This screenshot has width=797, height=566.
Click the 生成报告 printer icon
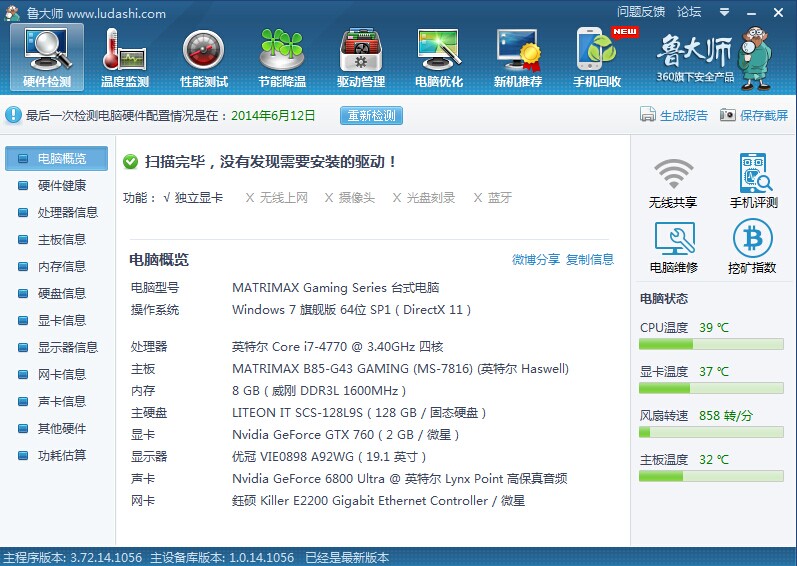(648, 115)
